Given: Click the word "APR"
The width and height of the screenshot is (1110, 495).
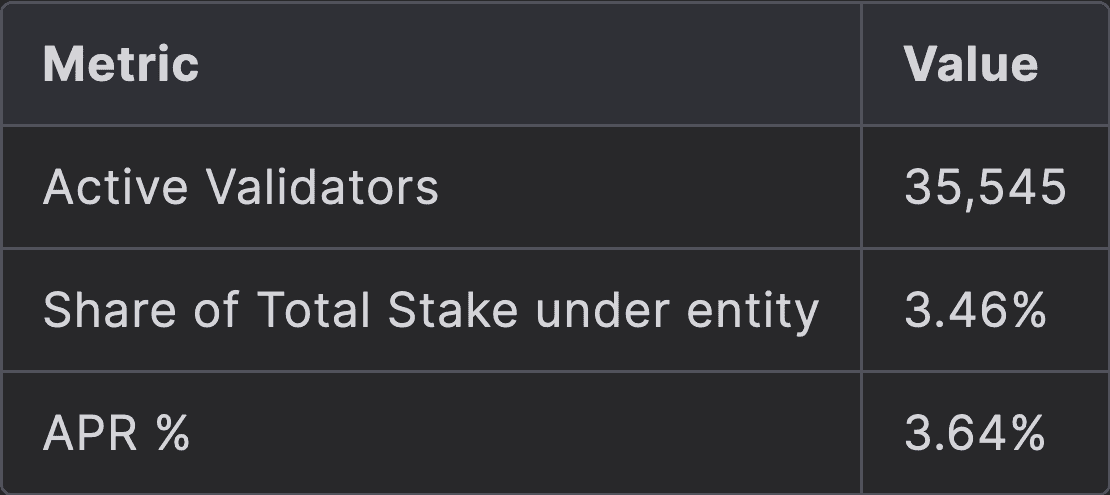Looking at the screenshot, I should (89, 434).
